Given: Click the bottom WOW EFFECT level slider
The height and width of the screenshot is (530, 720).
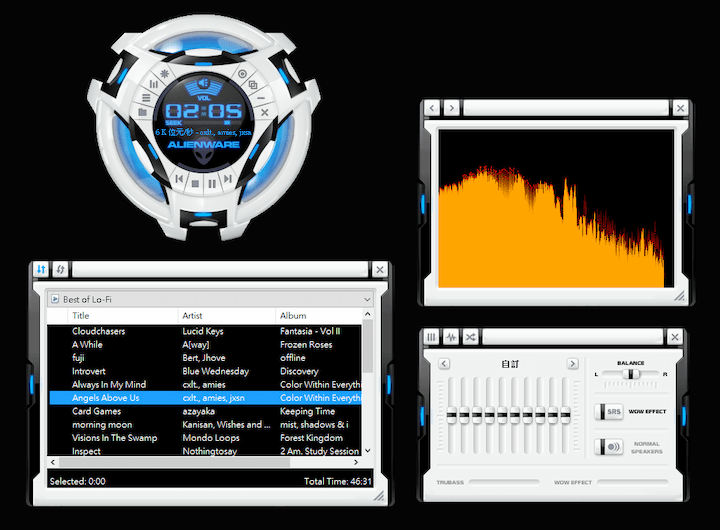Looking at the screenshot, I should coord(632,482).
